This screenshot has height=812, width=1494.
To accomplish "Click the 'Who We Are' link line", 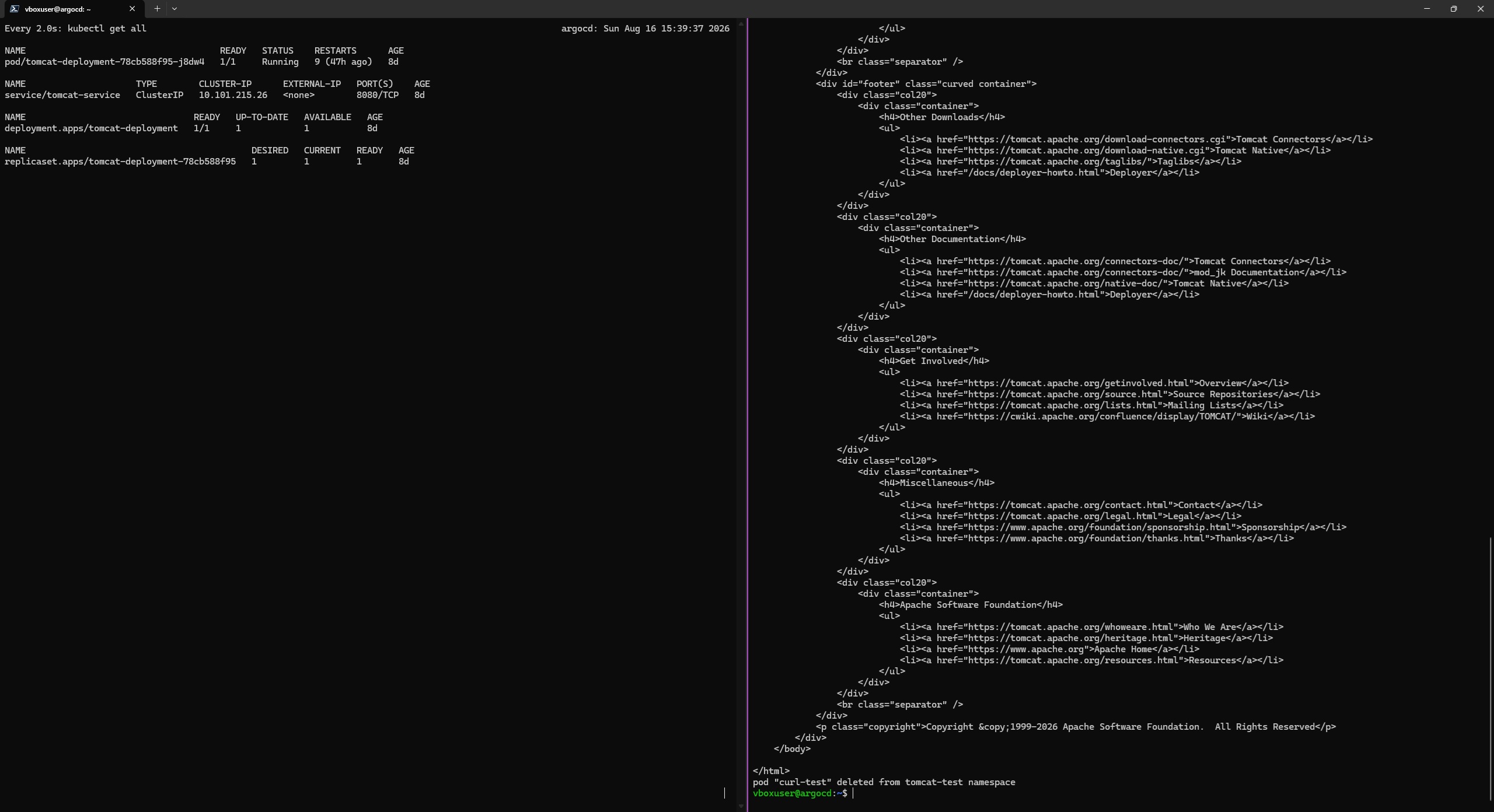I will click(1091, 627).
